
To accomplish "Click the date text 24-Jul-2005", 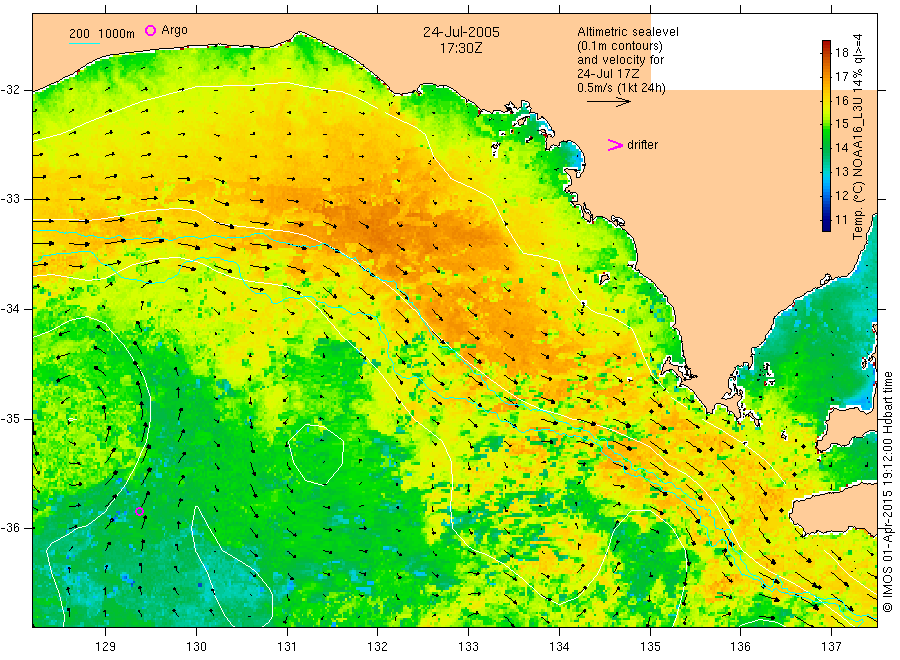I will (x=461, y=32).
